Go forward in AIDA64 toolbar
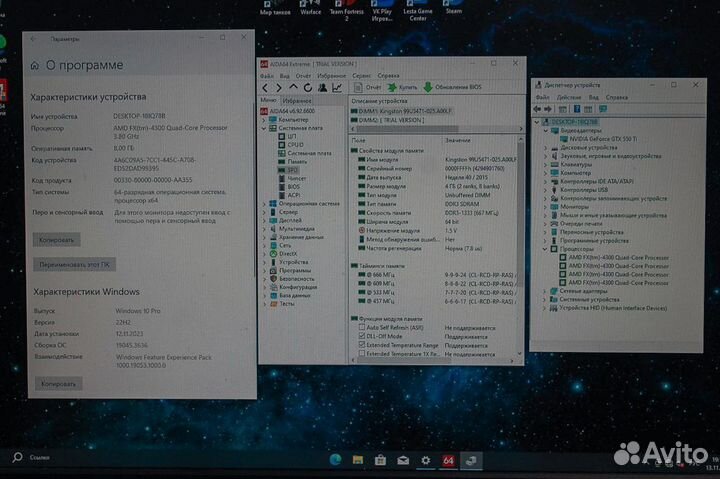The height and width of the screenshot is (479, 720). [278, 87]
